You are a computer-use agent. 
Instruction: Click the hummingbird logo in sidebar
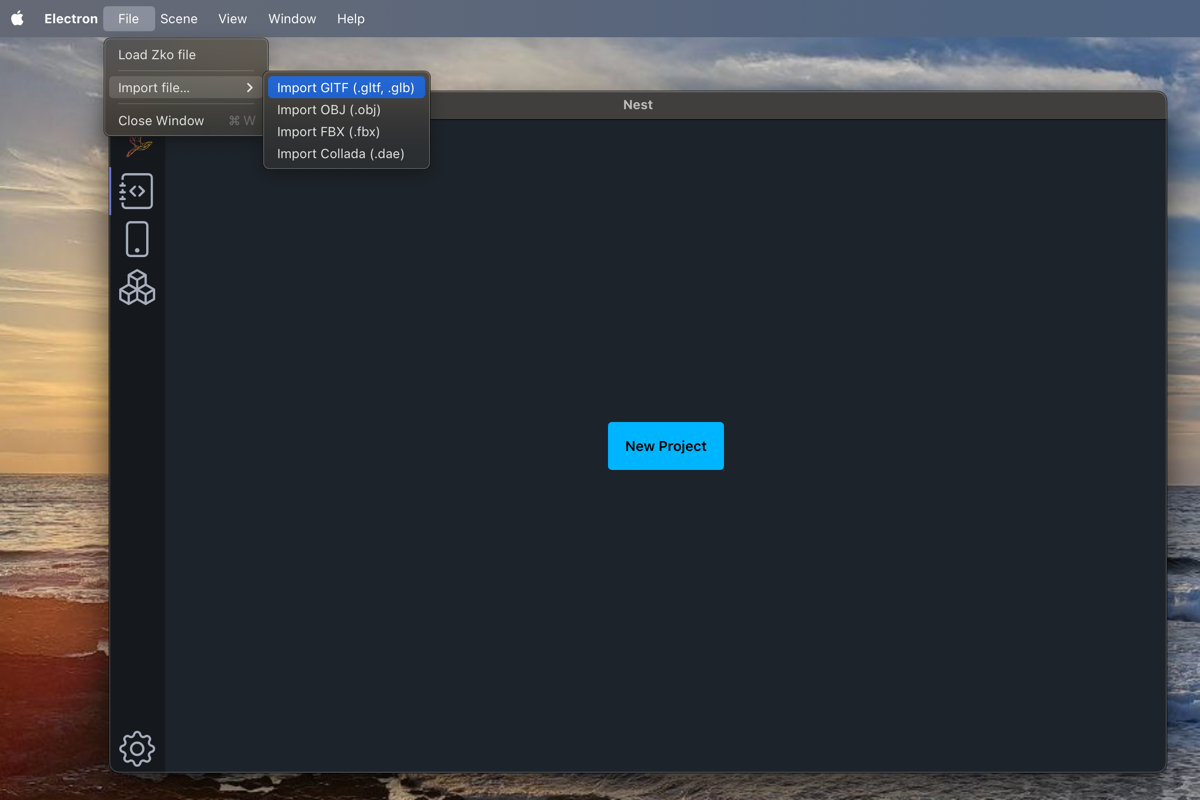139,147
